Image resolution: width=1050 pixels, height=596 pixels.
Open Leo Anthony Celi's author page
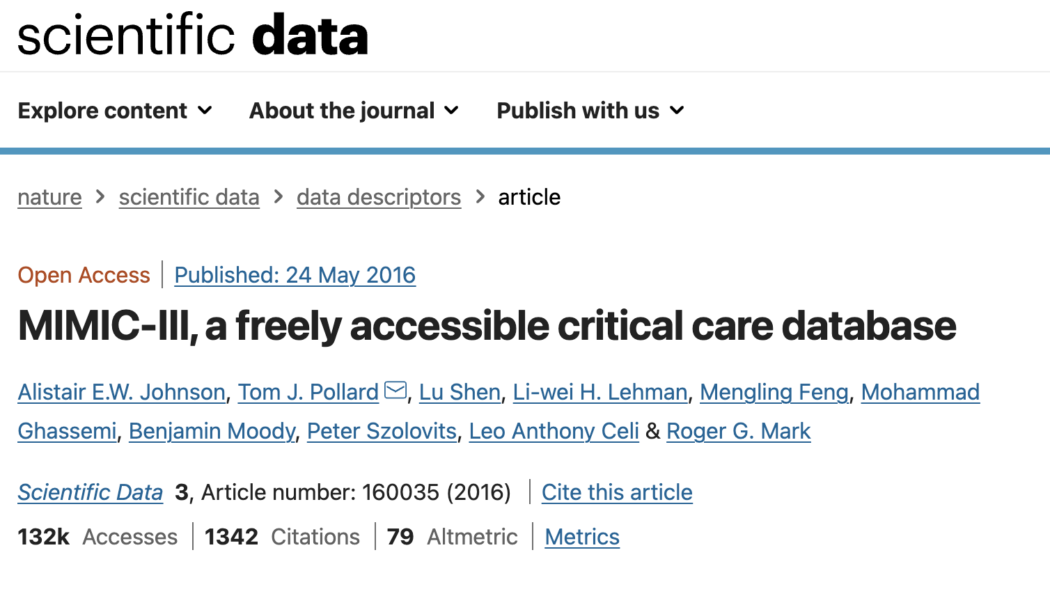coord(553,431)
